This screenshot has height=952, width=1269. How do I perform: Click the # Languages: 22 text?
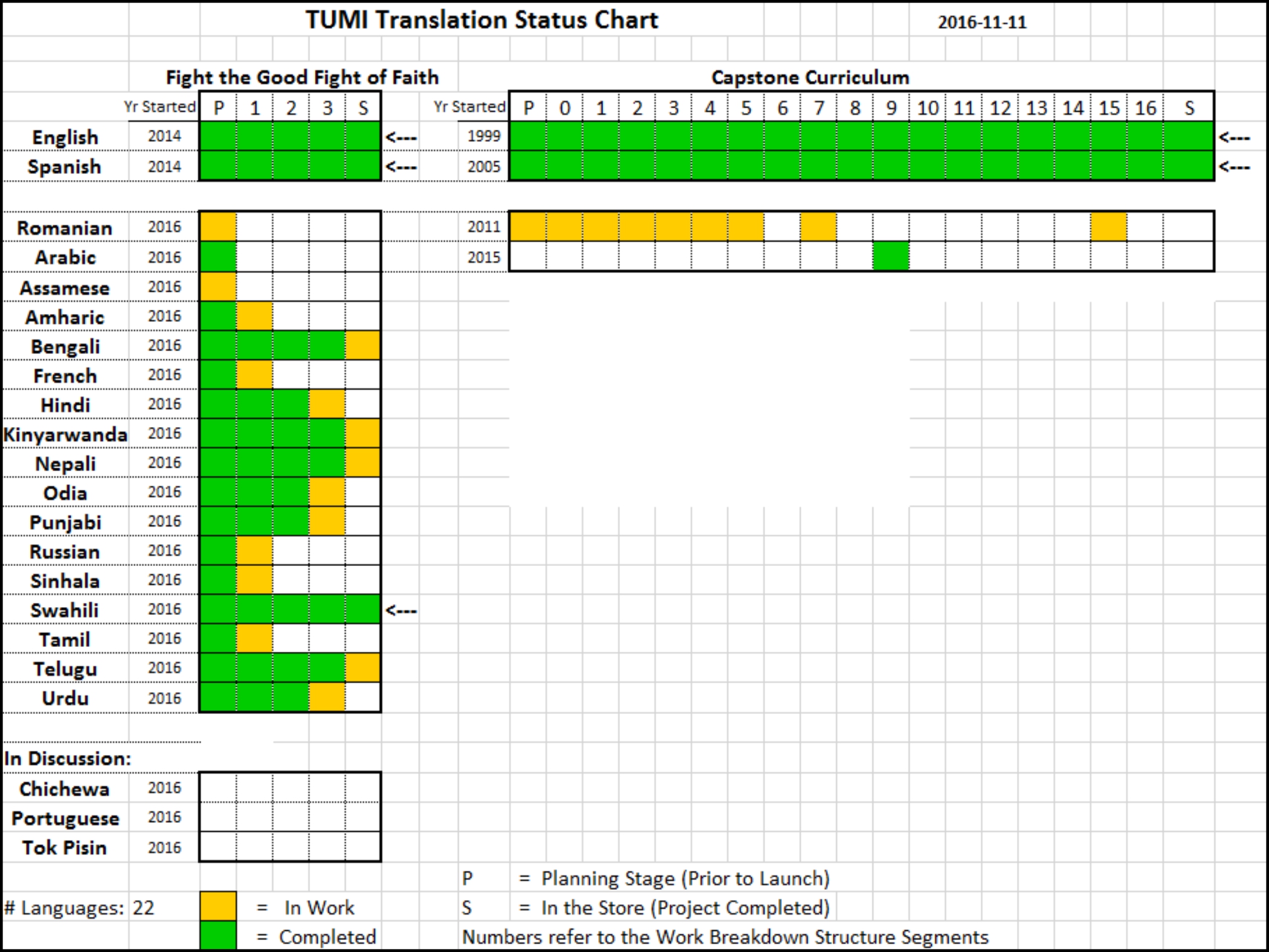pos(63,906)
